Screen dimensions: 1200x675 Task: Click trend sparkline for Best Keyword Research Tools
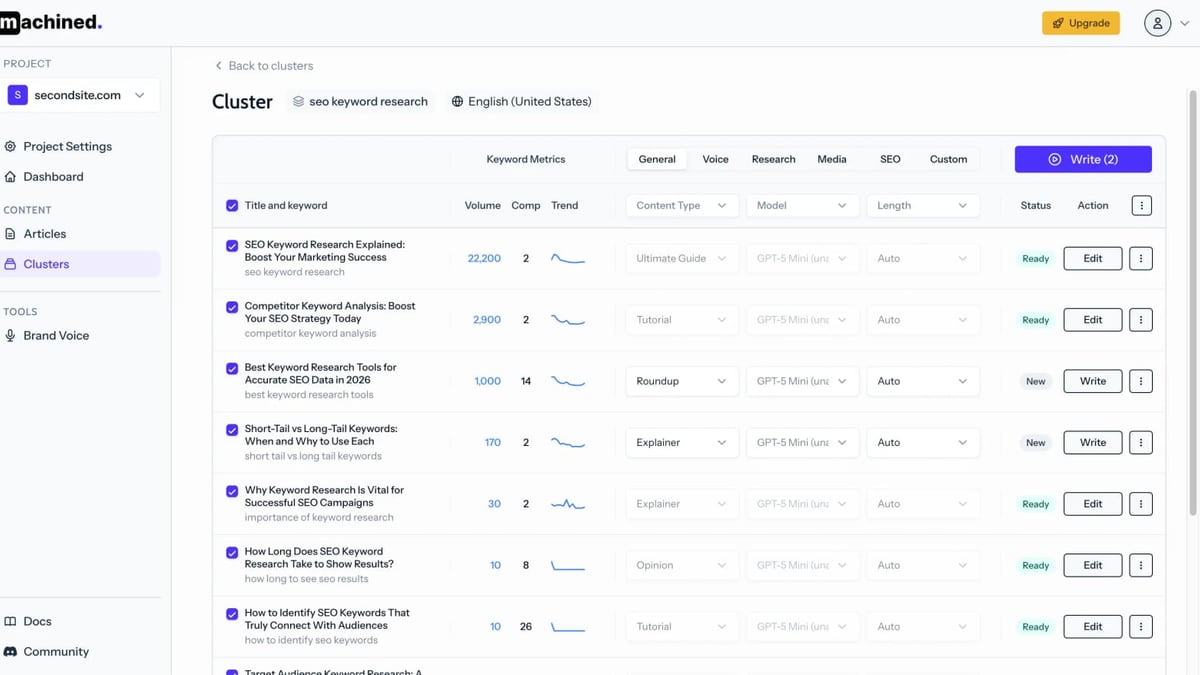point(568,381)
